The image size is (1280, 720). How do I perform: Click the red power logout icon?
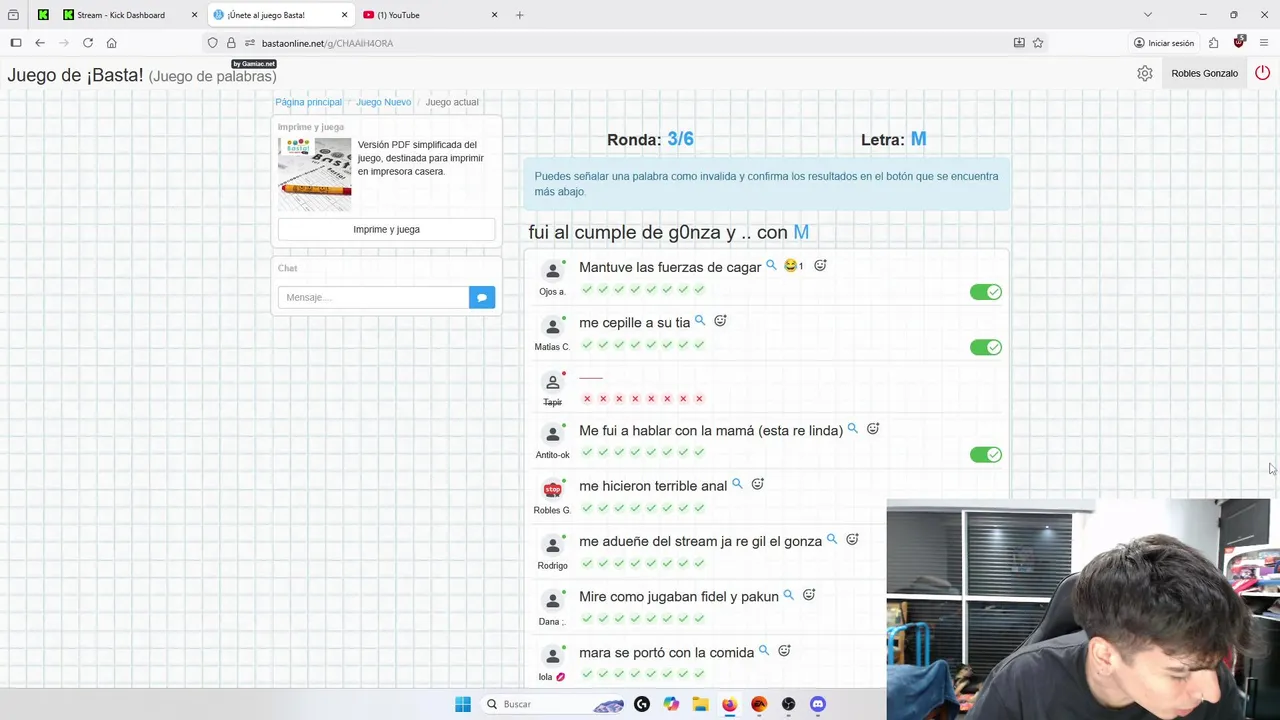[x=1262, y=73]
